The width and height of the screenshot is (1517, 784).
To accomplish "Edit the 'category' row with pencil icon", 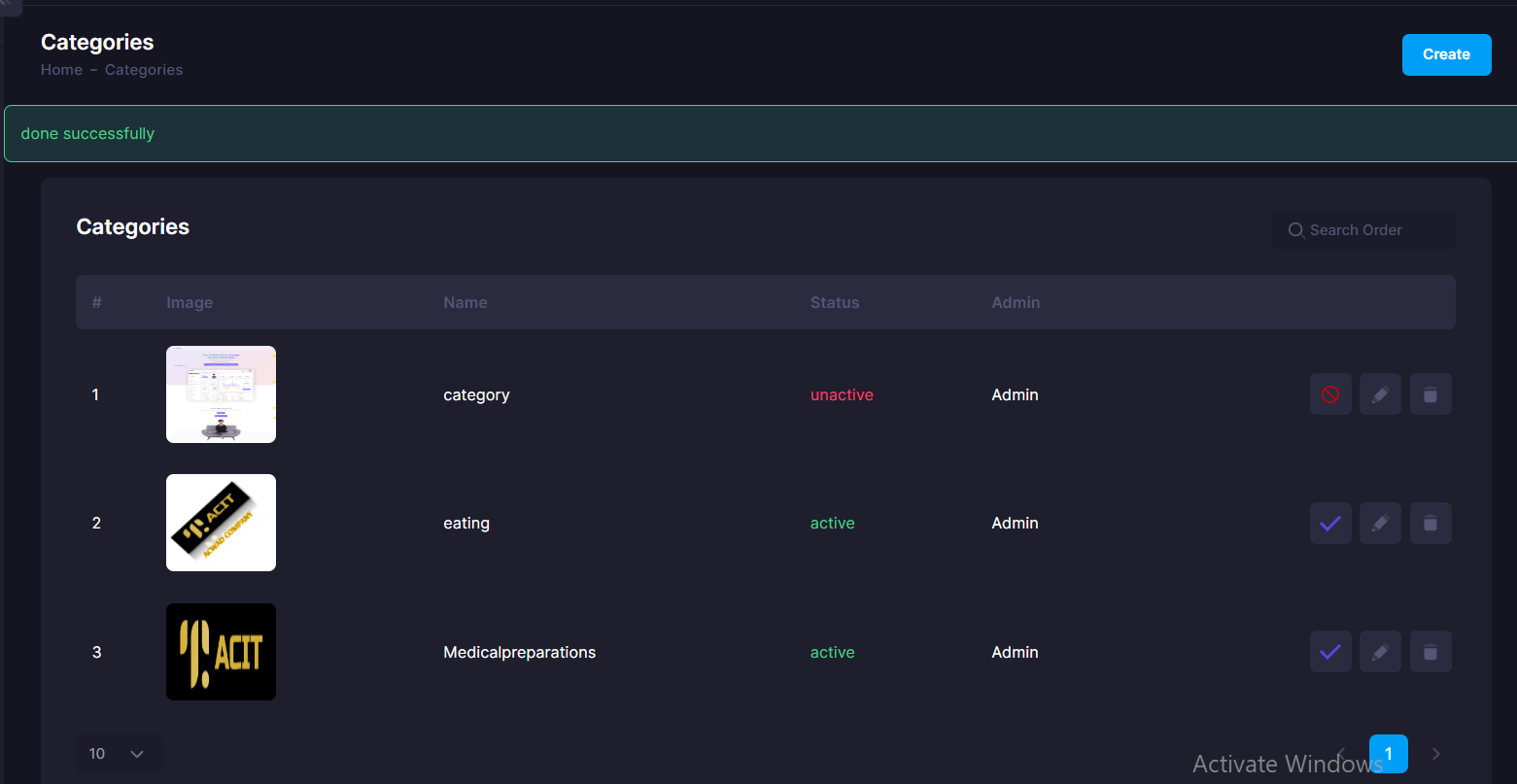I will tap(1380, 394).
